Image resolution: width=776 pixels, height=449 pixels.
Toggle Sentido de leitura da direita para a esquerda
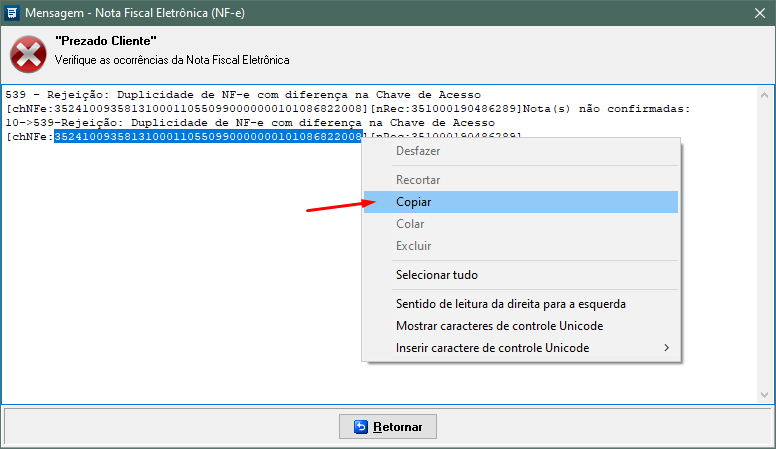[511, 304]
